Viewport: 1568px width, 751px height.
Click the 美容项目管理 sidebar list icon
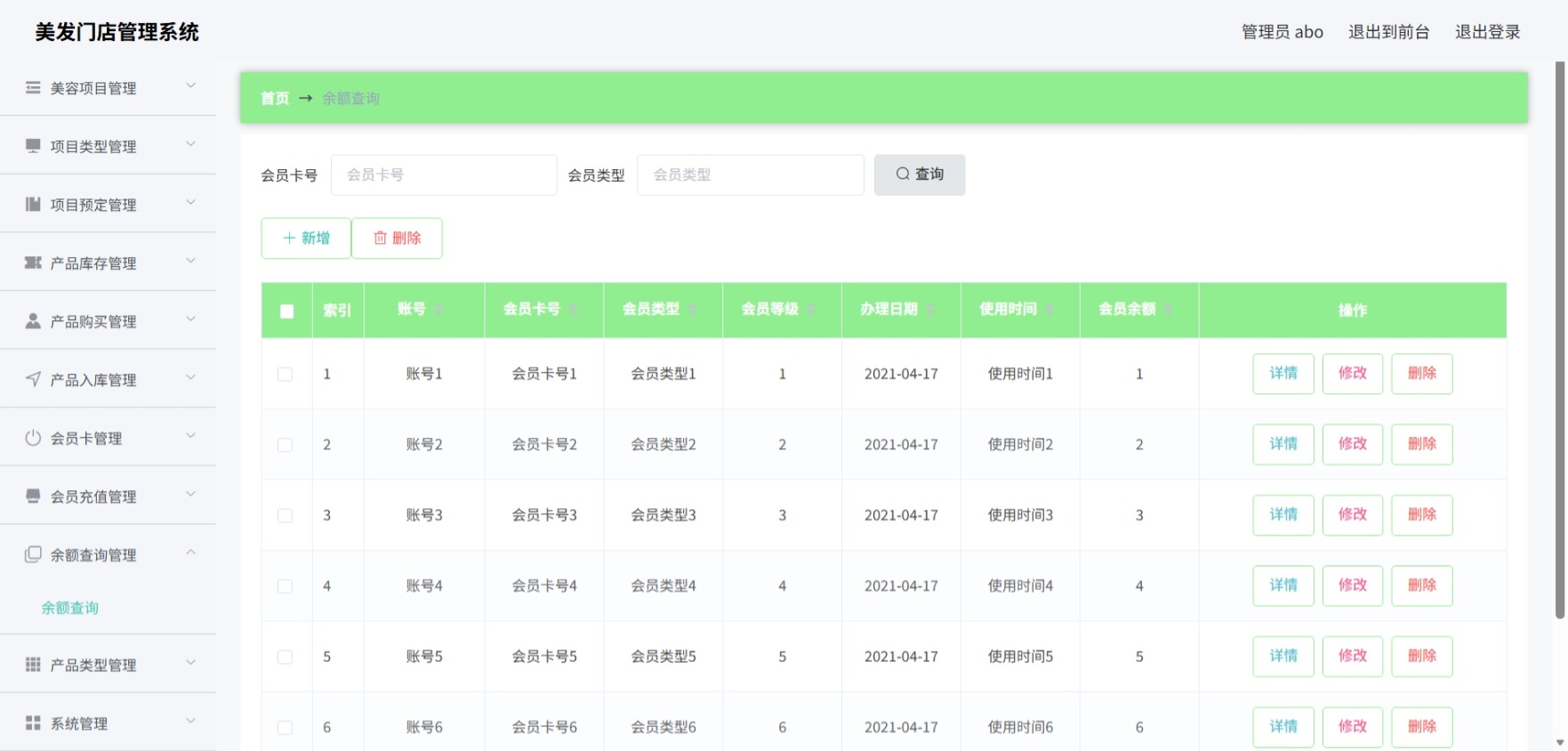(x=33, y=87)
